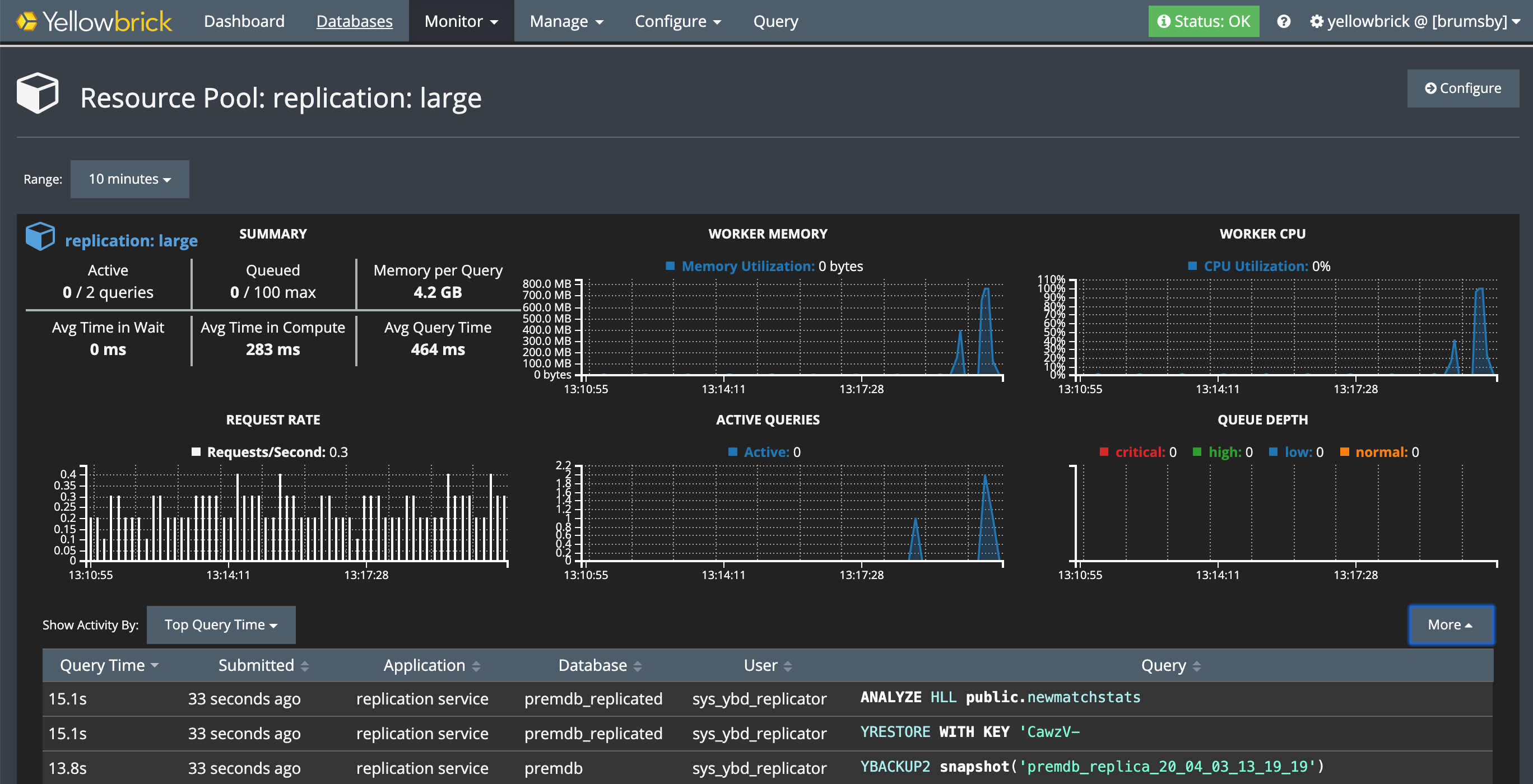
Task: Click the blue cube beside replication: large
Action: tap(40, 237)
